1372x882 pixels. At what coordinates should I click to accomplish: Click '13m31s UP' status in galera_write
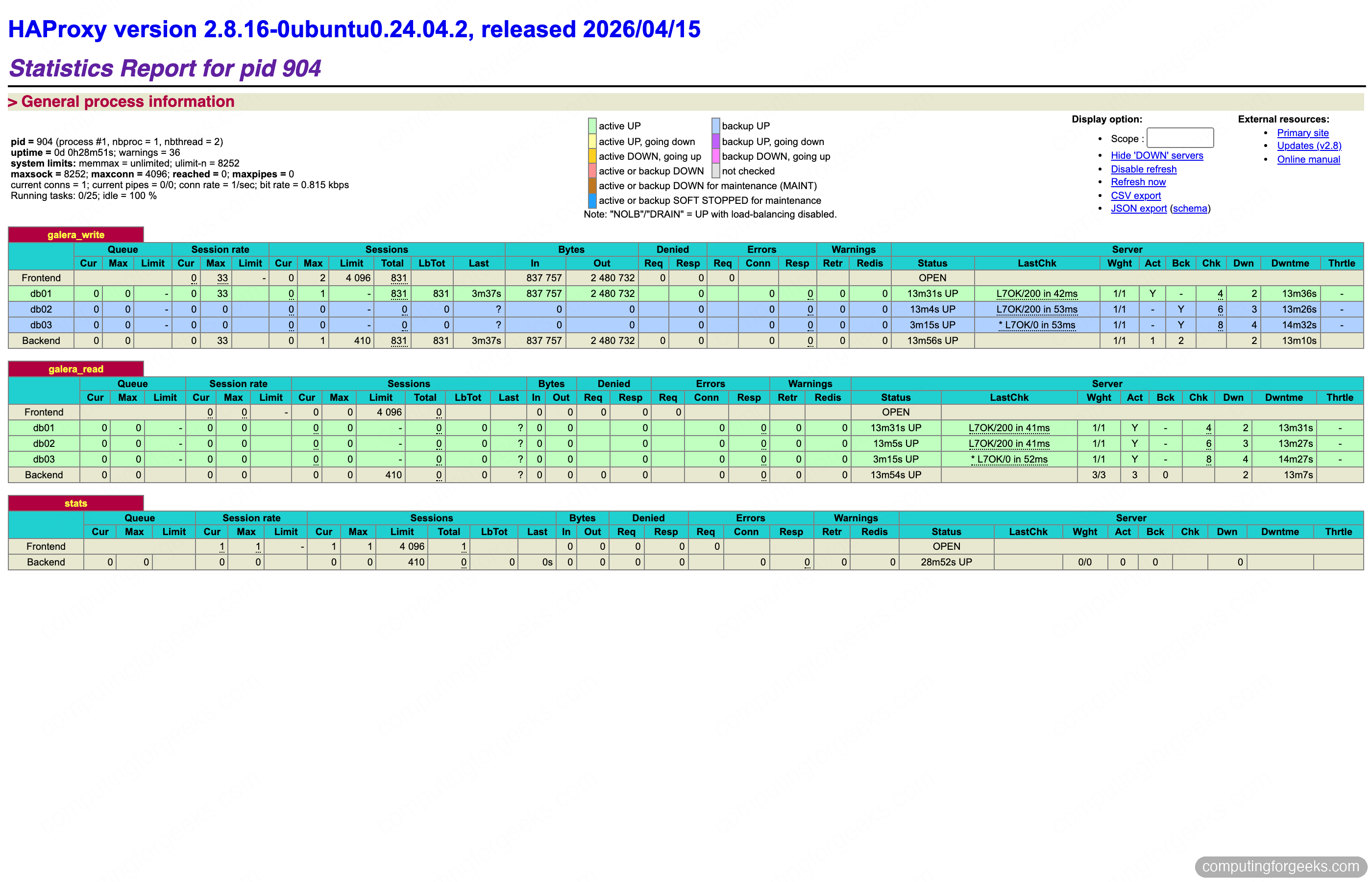tap(932, 294)
